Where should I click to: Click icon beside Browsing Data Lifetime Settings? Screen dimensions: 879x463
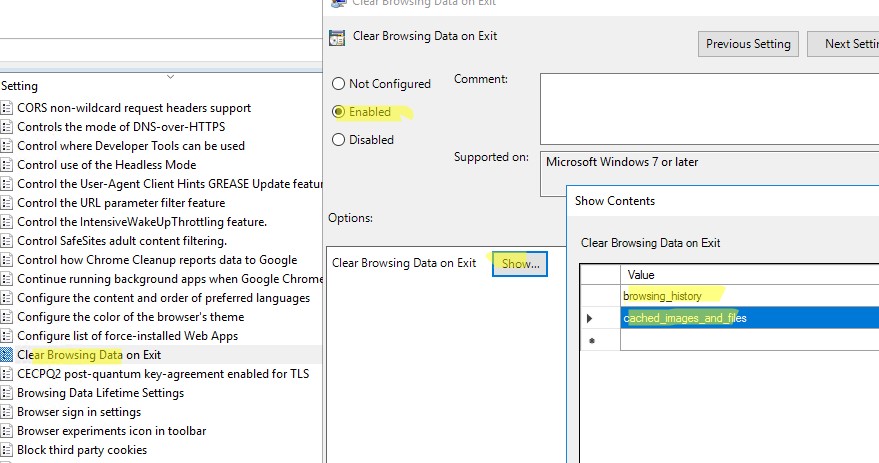(x=6, y=393)
